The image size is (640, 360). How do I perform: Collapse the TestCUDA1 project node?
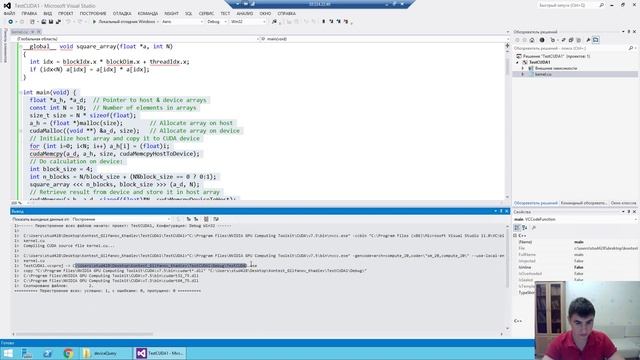[518, 62]
